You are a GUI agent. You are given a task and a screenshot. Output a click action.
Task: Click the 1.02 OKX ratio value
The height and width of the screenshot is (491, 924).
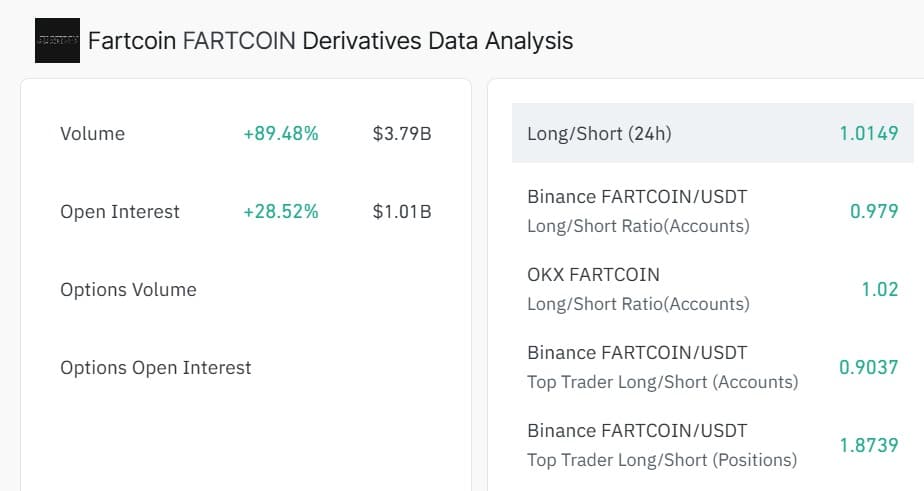pos(879,289)
